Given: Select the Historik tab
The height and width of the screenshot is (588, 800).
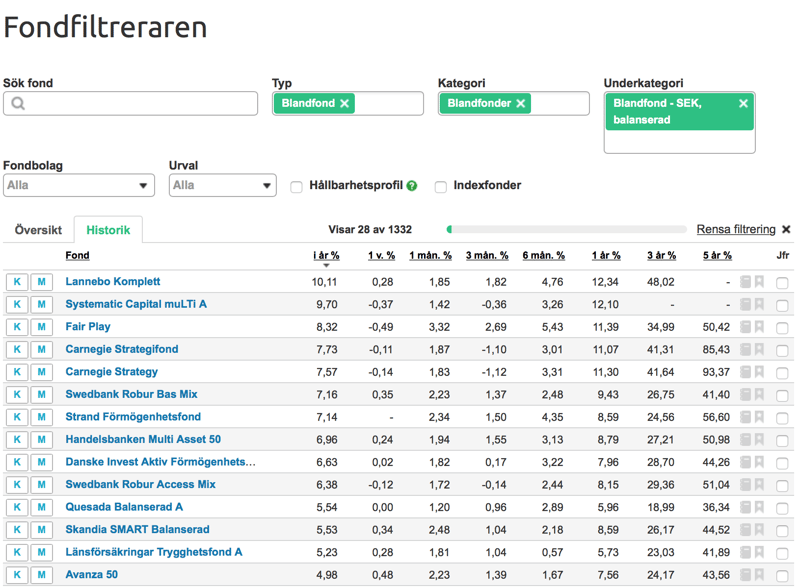Looking at the screenshot, I should pyautogui.click(x=108, y=230).
